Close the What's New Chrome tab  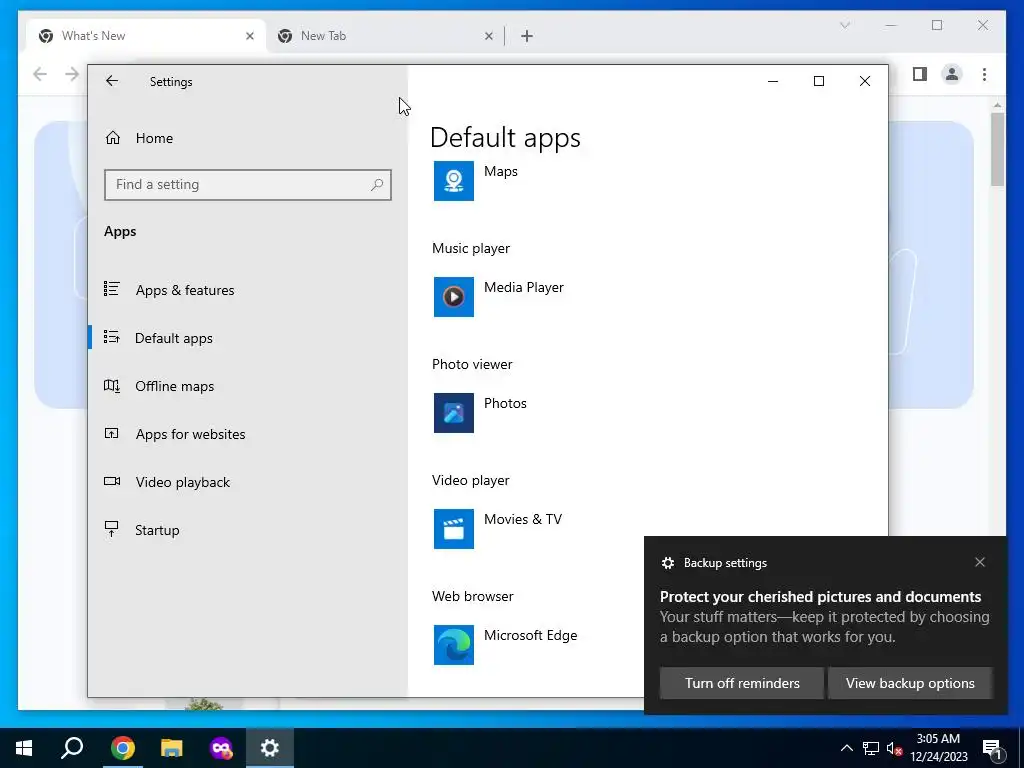point(249,36)
